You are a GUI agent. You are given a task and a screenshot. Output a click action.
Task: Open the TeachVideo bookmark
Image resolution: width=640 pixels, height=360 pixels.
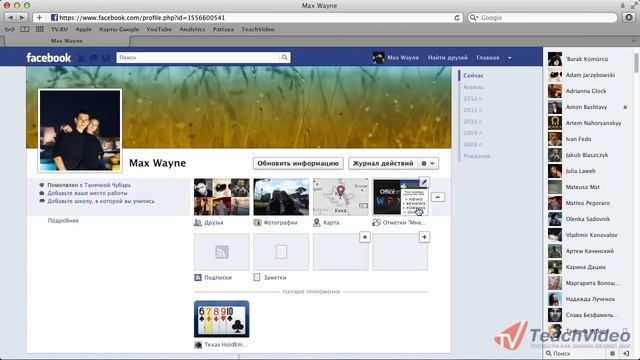[x=258, y=29]
